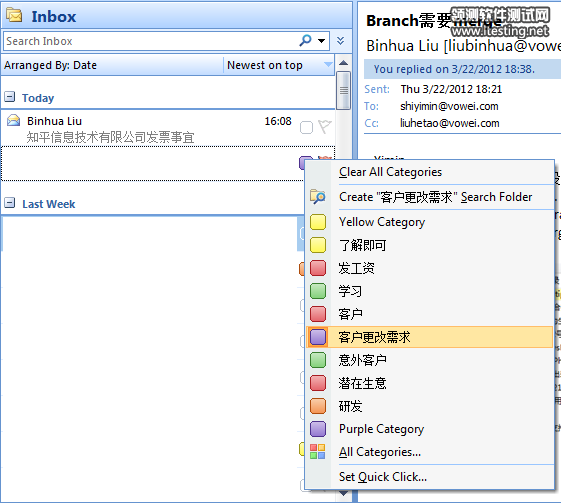Image resolution: width=561 pixels, height=503 pixels.
Task: Open the search options dropdown arrow
Action: click(322, 41)
